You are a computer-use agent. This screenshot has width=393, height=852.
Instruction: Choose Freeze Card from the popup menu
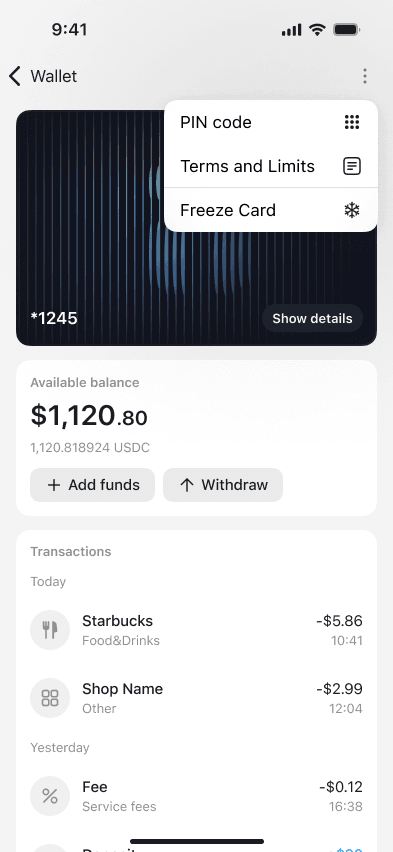271,210
